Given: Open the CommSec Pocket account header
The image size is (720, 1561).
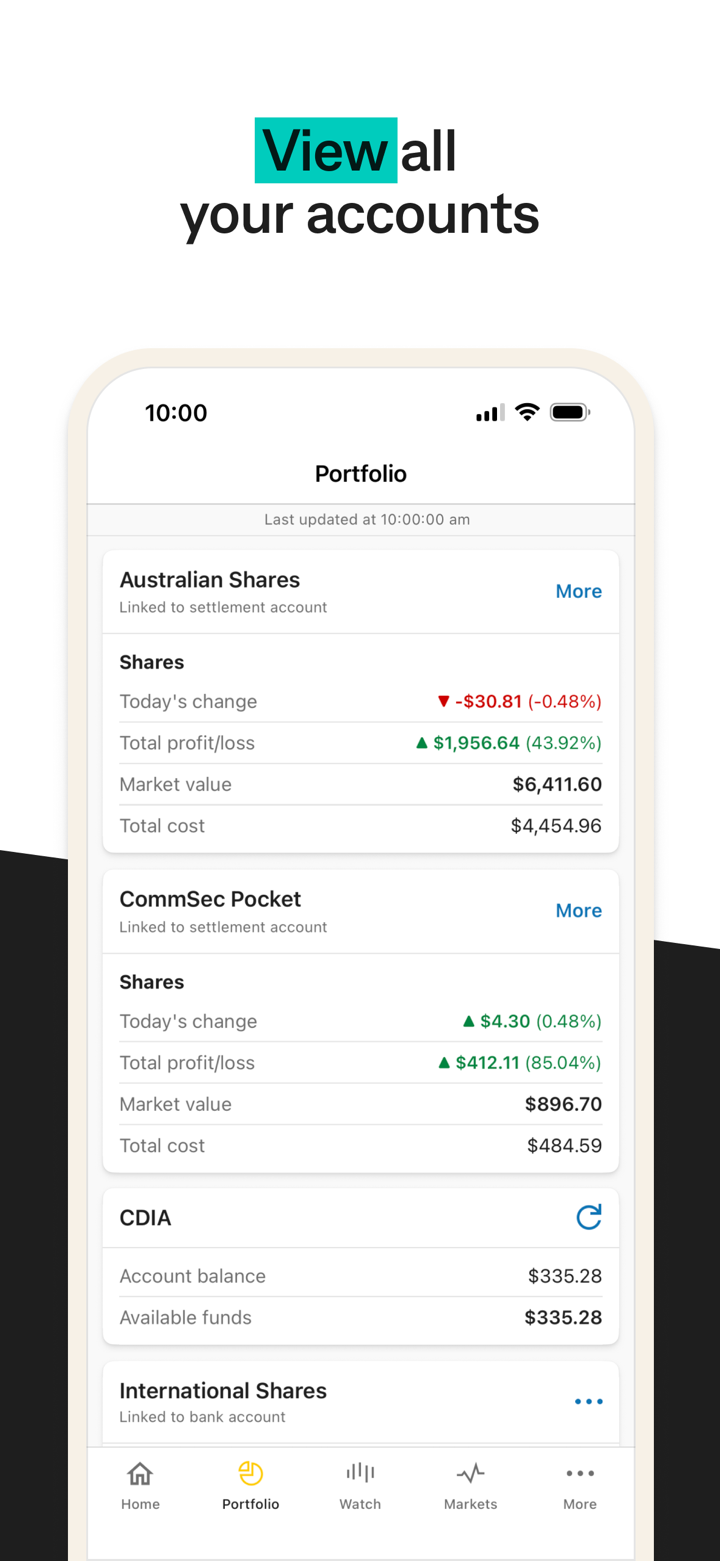Looking at the screenshot, I should point(211,900).
